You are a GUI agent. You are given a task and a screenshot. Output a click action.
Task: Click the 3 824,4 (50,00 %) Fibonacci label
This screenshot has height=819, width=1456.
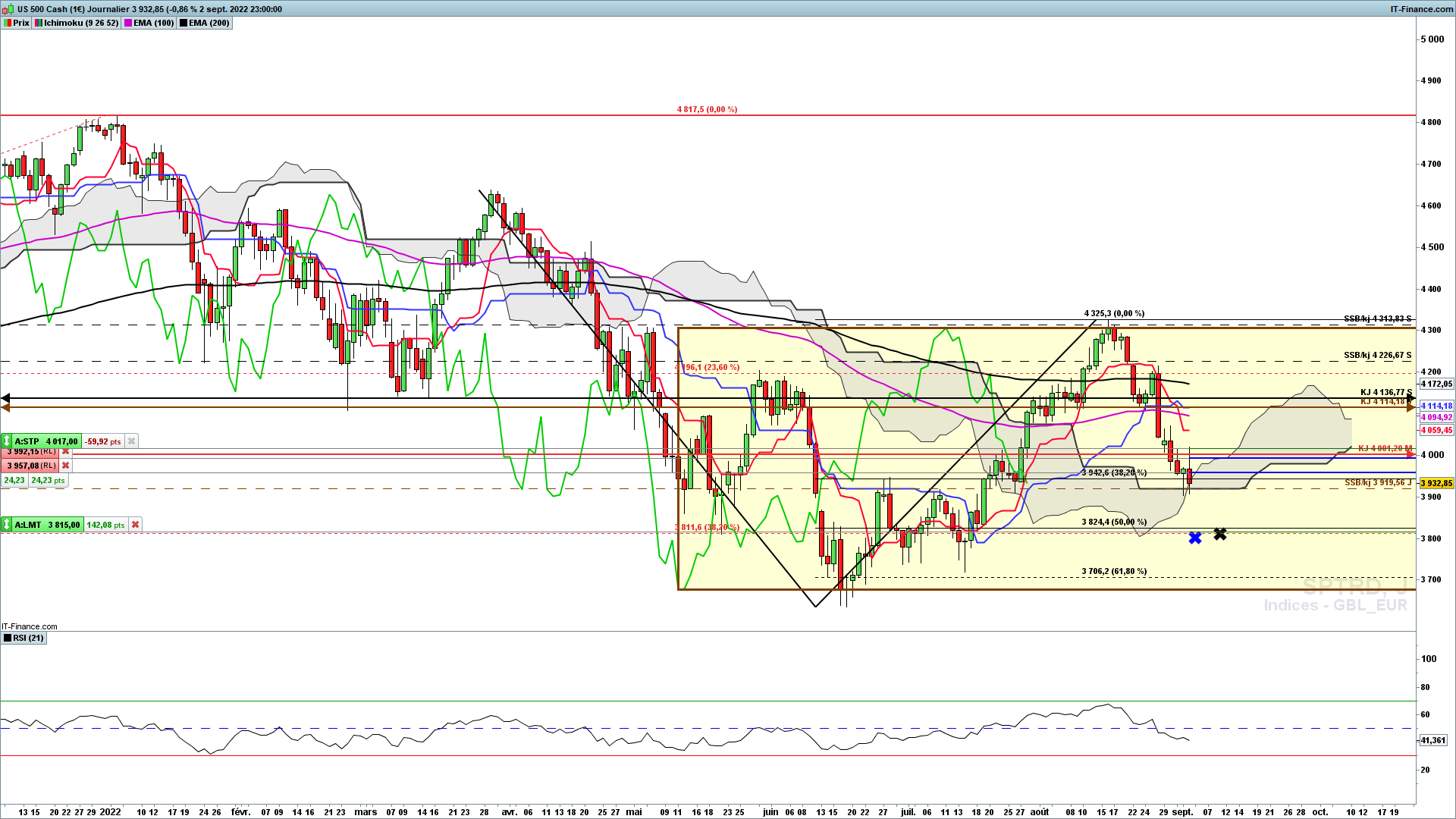(1114, 522)
